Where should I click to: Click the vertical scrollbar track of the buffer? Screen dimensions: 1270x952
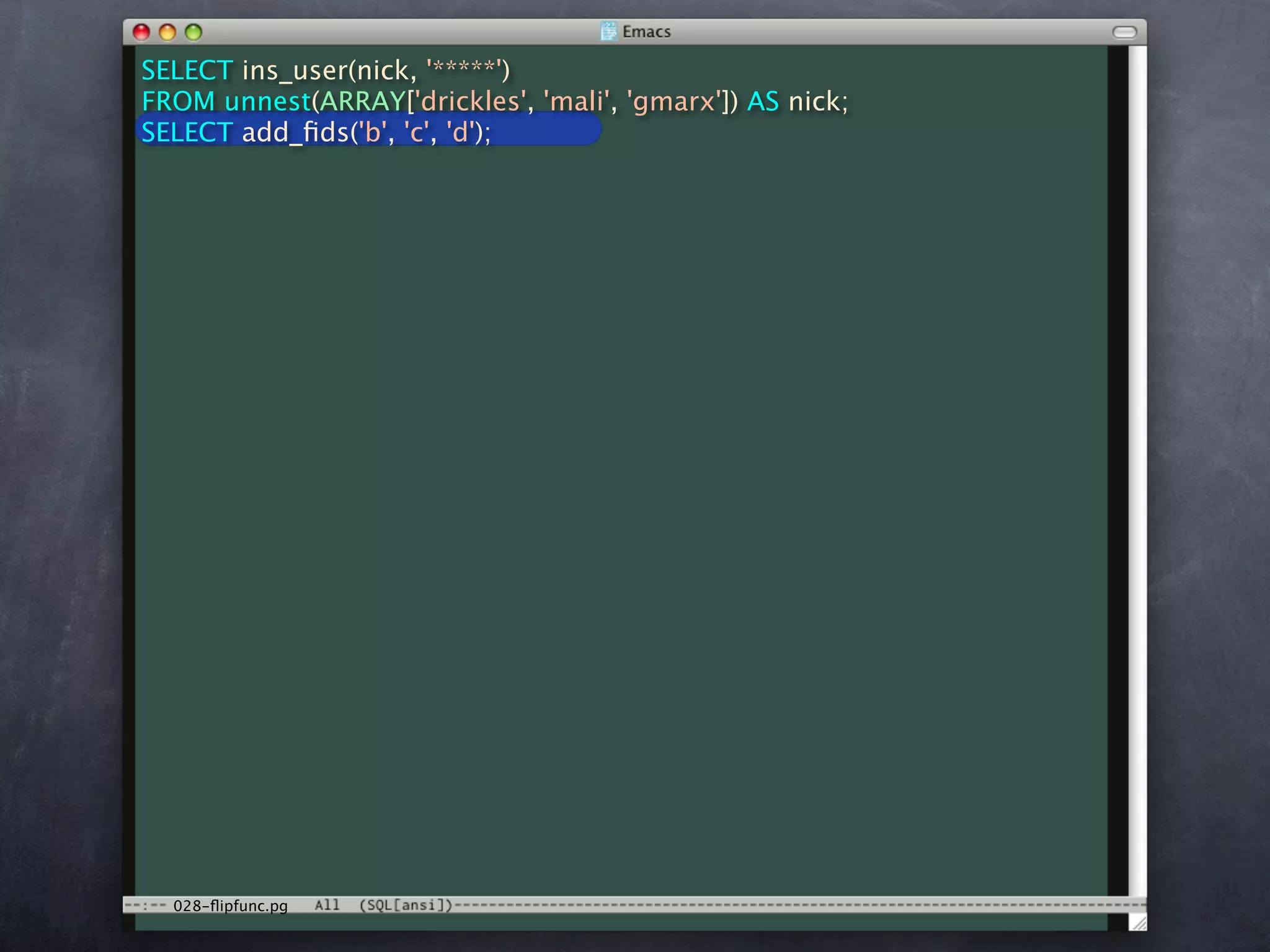click(x=1137, y=471)
